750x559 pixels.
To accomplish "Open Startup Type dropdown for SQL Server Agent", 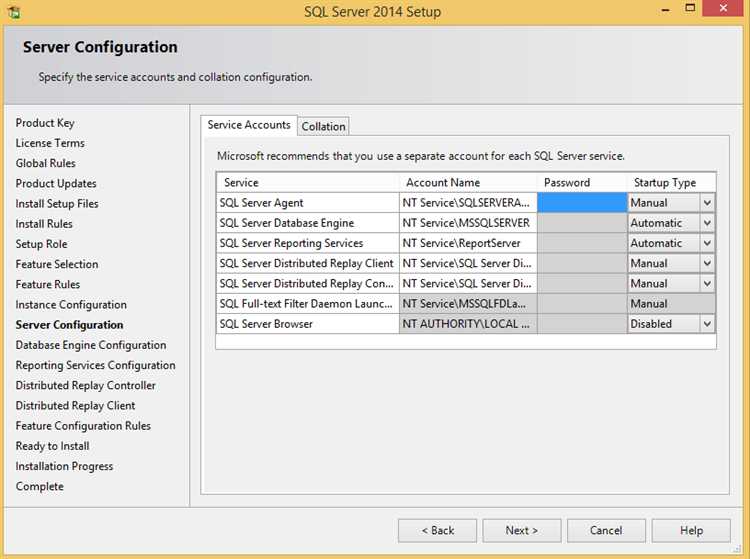I will tap(707, 203).
